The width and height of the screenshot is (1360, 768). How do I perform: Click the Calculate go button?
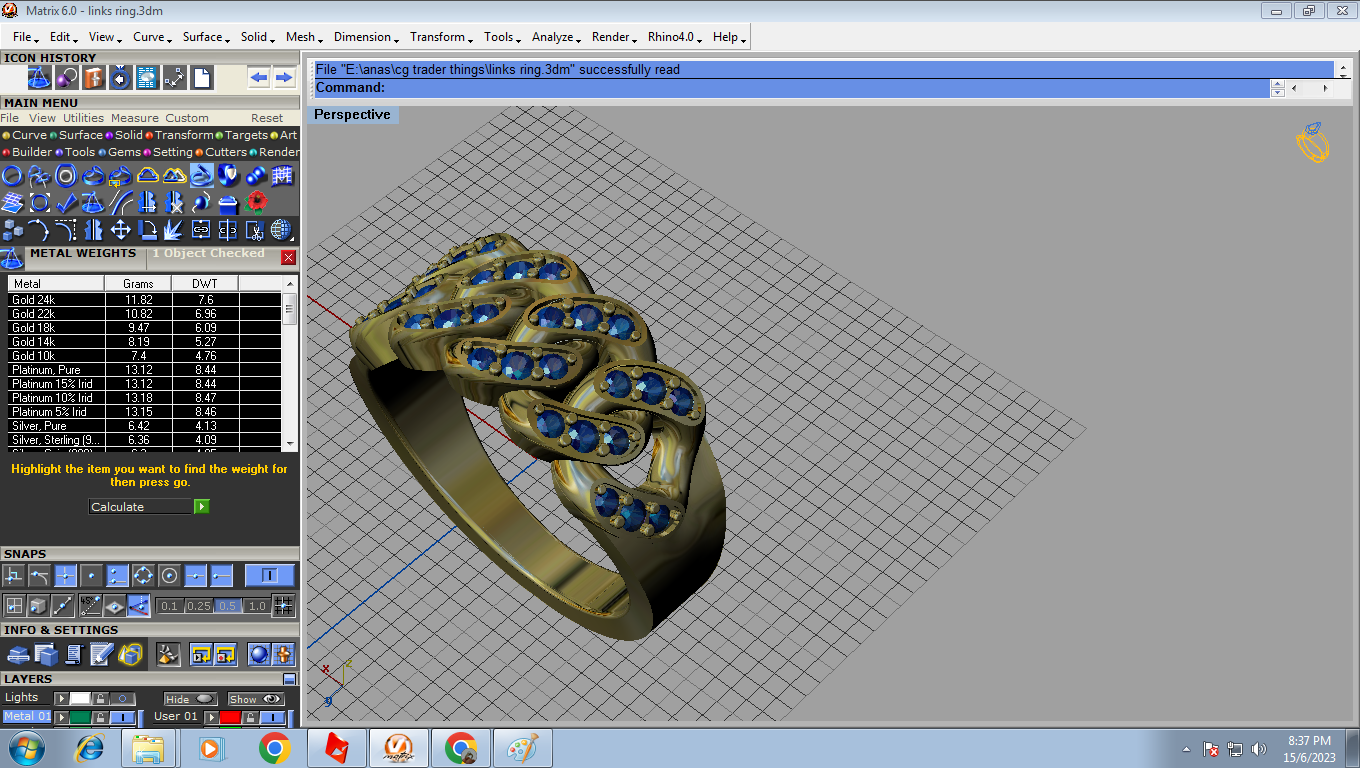pyautogui.click(x=202, y=507)
